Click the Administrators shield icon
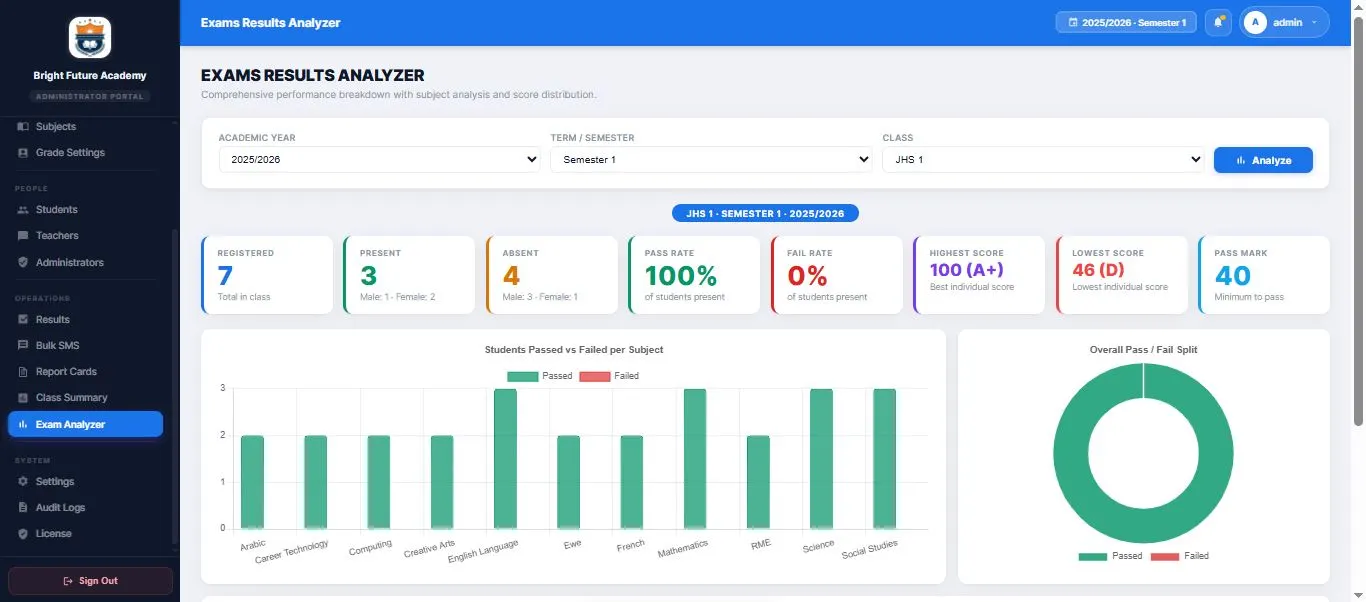The image size is (1366, 602). coord(23,262)
